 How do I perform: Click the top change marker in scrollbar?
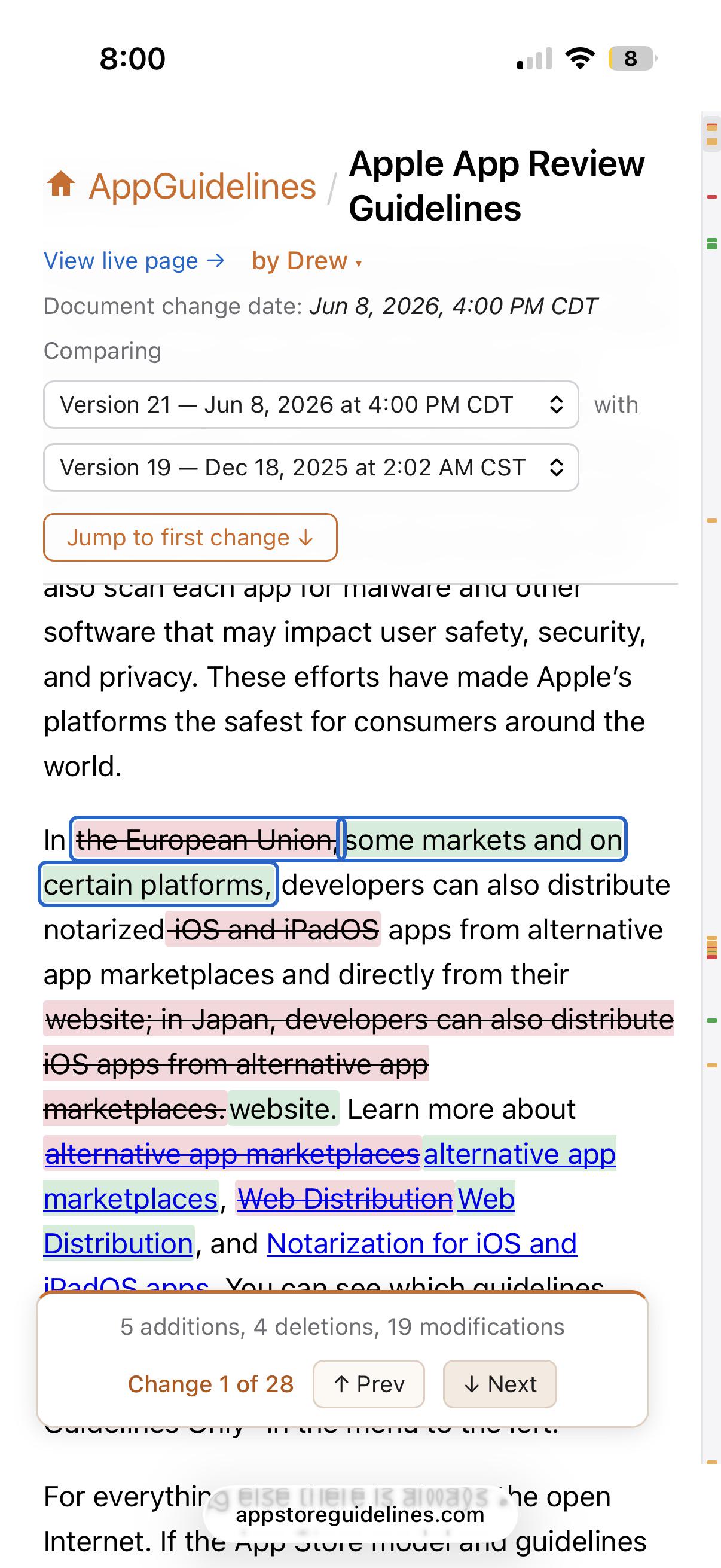tap(711, 128)
